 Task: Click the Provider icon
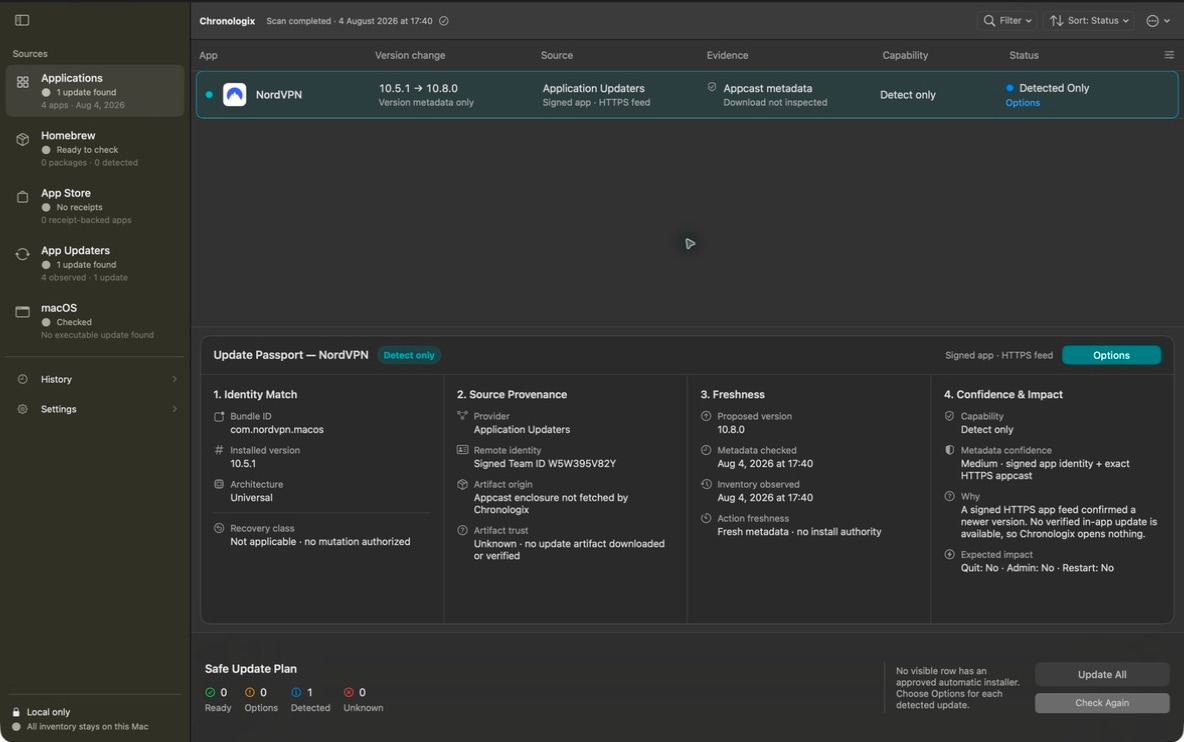click(x=462, y=416)
